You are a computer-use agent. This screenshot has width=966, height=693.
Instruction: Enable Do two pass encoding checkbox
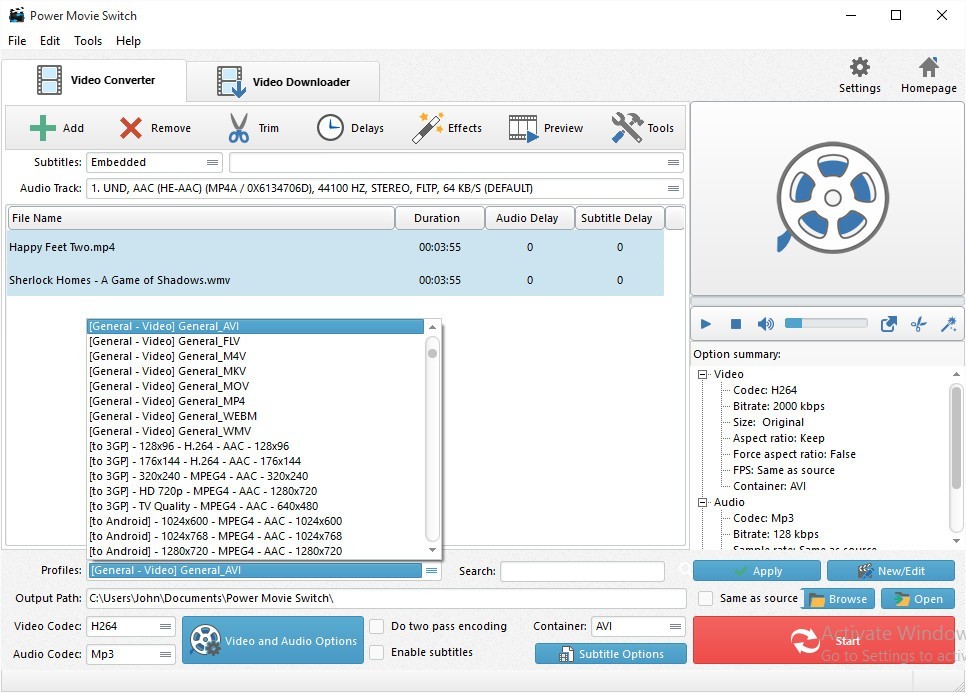click(x=377, y=627)
